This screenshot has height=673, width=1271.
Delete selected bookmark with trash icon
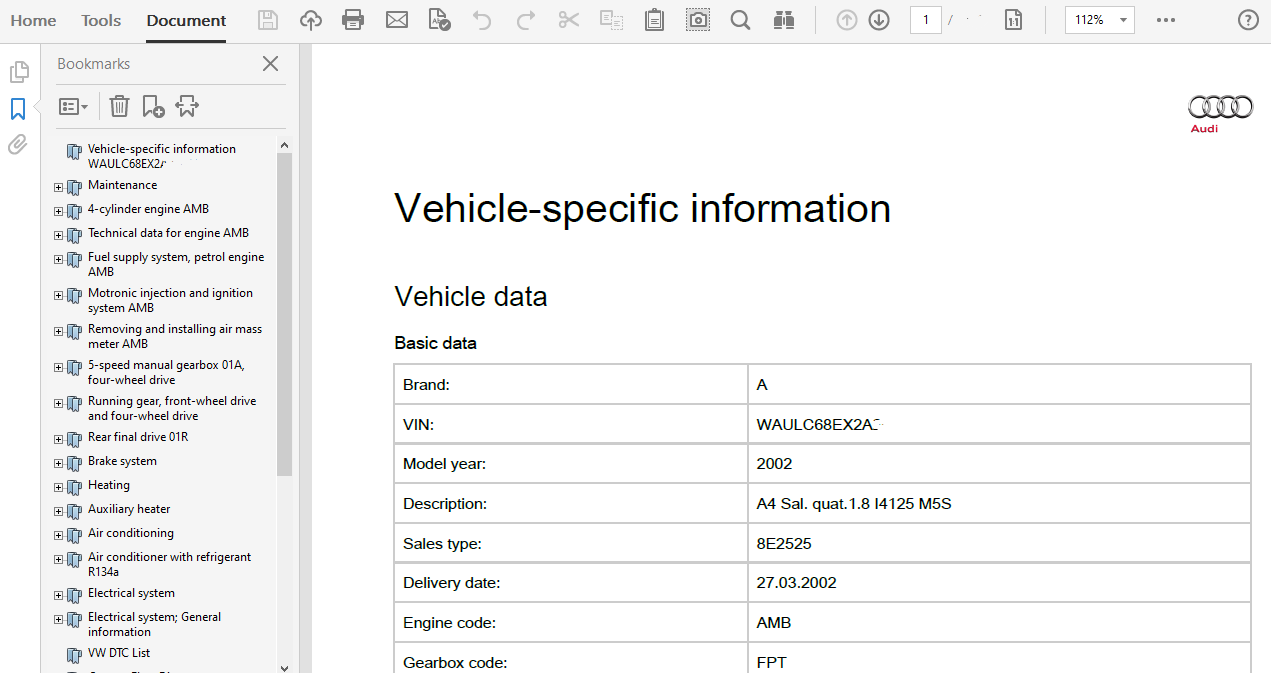pyautogui.click(x=119, y=106)
